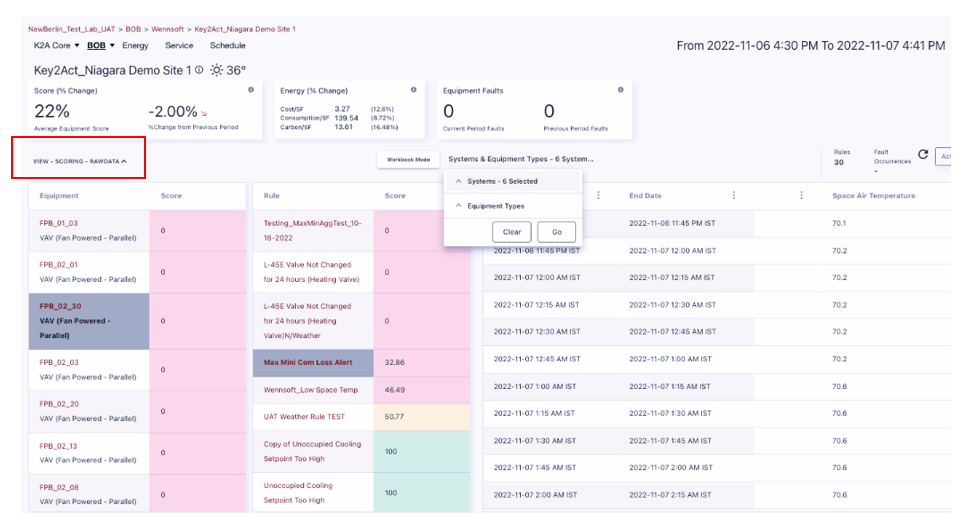Open End Date column options menu
This screenshot has width=973, height=523.
tap(734, 196)
